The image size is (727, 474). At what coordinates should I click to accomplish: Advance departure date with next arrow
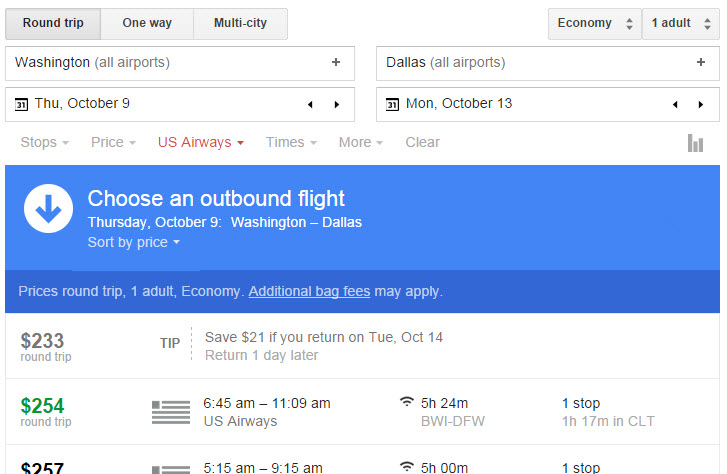[337, 104]
